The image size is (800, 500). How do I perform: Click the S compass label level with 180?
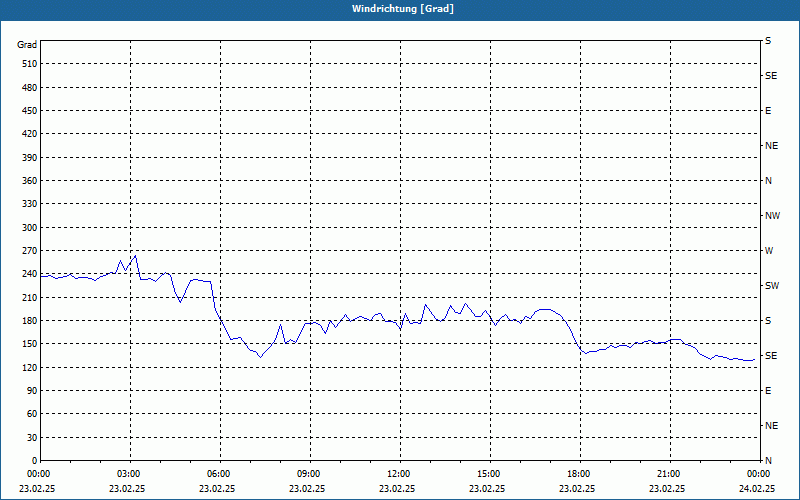[768, 321]
